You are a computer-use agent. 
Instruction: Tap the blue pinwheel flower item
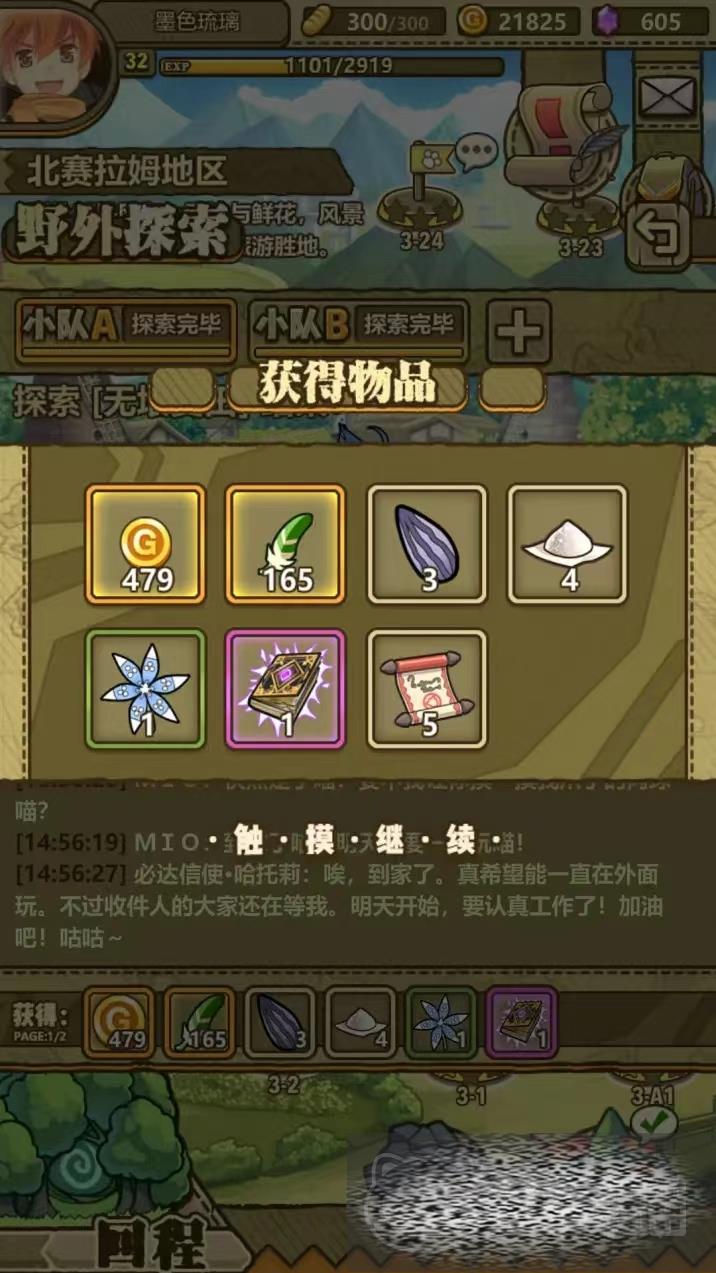coord(146,689)
